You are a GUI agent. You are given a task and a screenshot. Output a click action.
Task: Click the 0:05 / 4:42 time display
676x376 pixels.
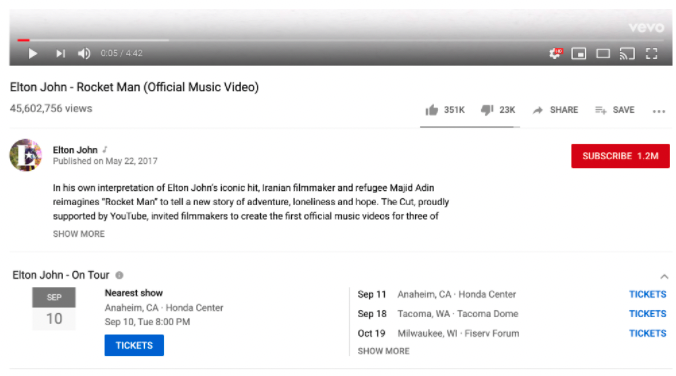pyautogui.click(x=122, y=53)
